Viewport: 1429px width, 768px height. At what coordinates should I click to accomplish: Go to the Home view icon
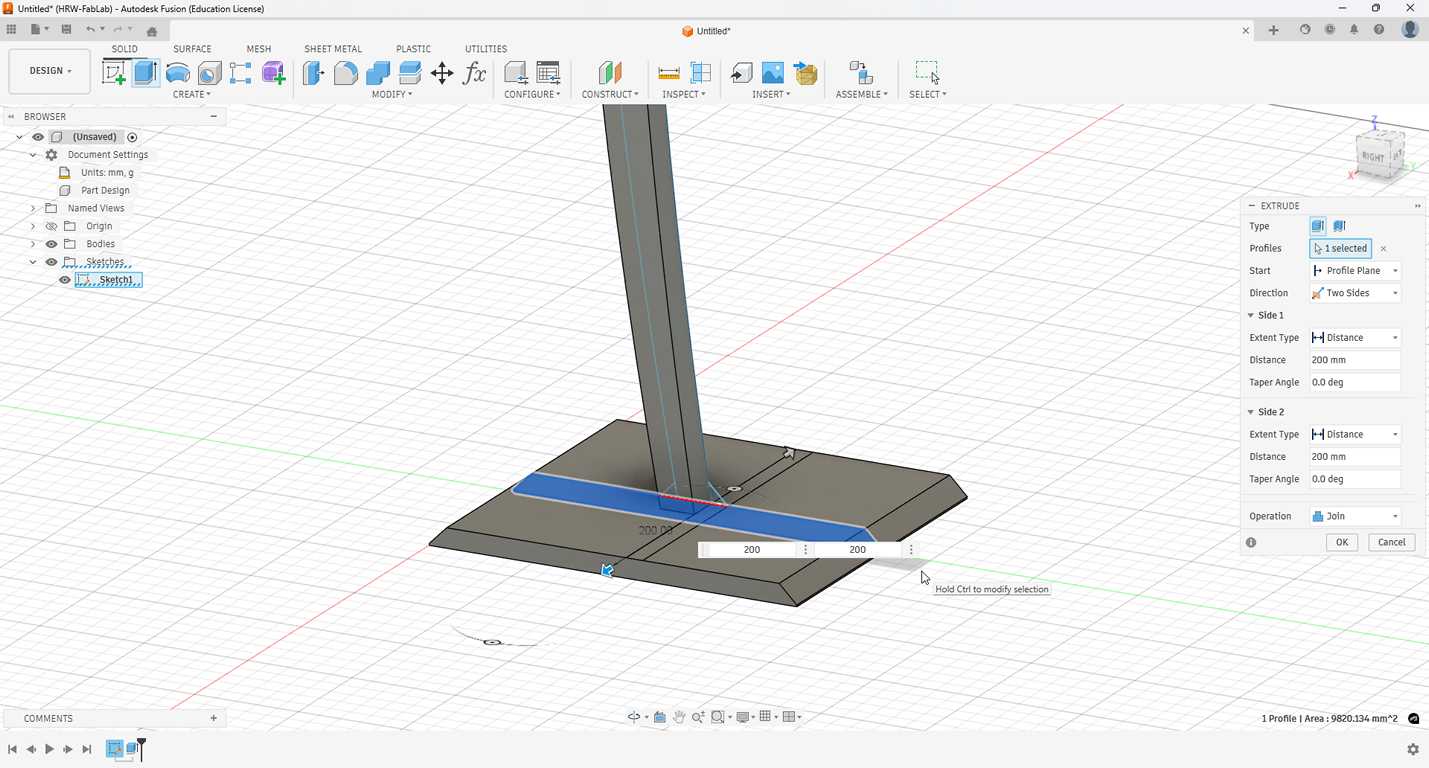click(152, 31)
